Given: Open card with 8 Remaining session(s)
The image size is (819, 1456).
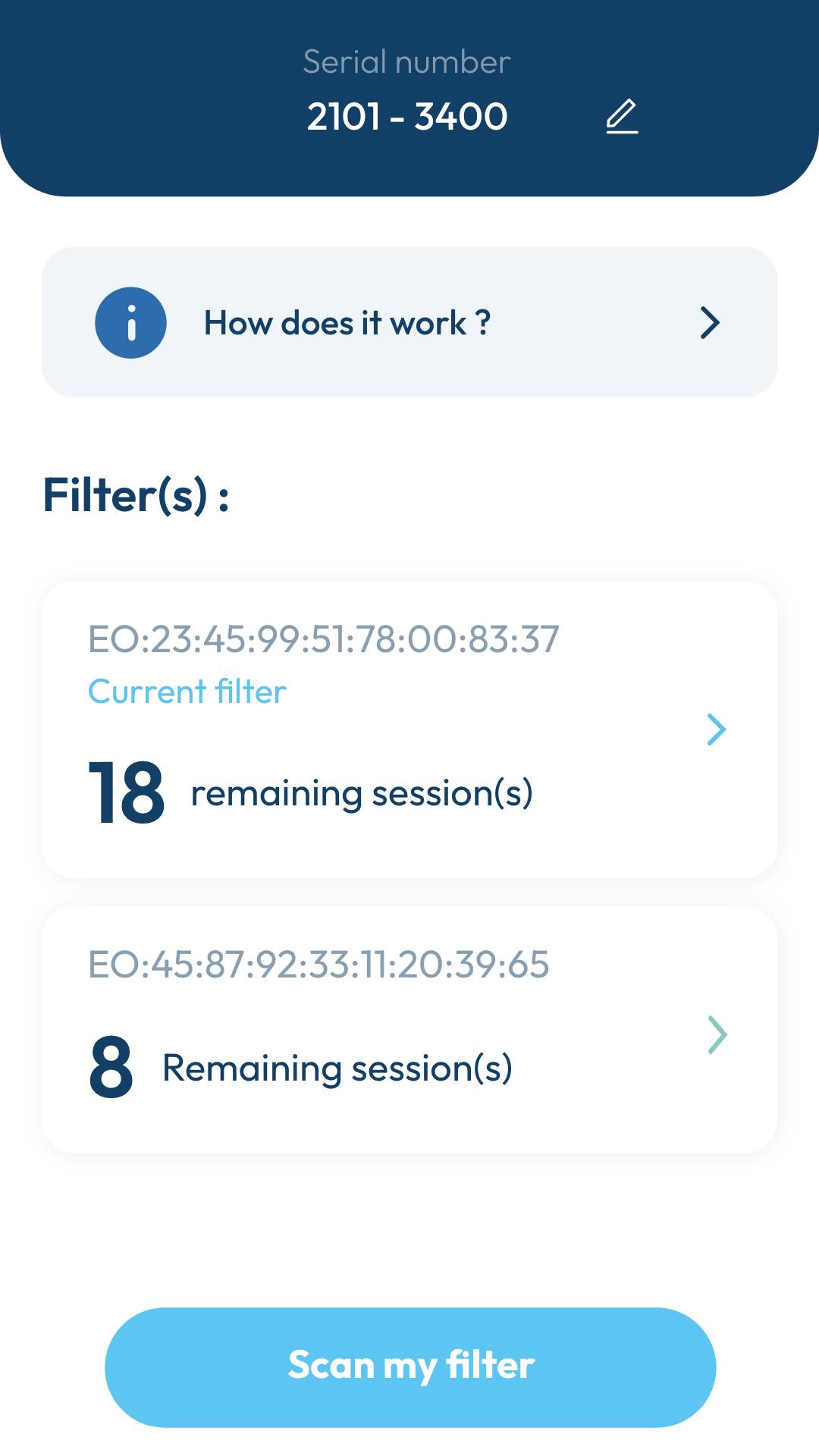Looking at the screenshot, I should click(409, 1030).
